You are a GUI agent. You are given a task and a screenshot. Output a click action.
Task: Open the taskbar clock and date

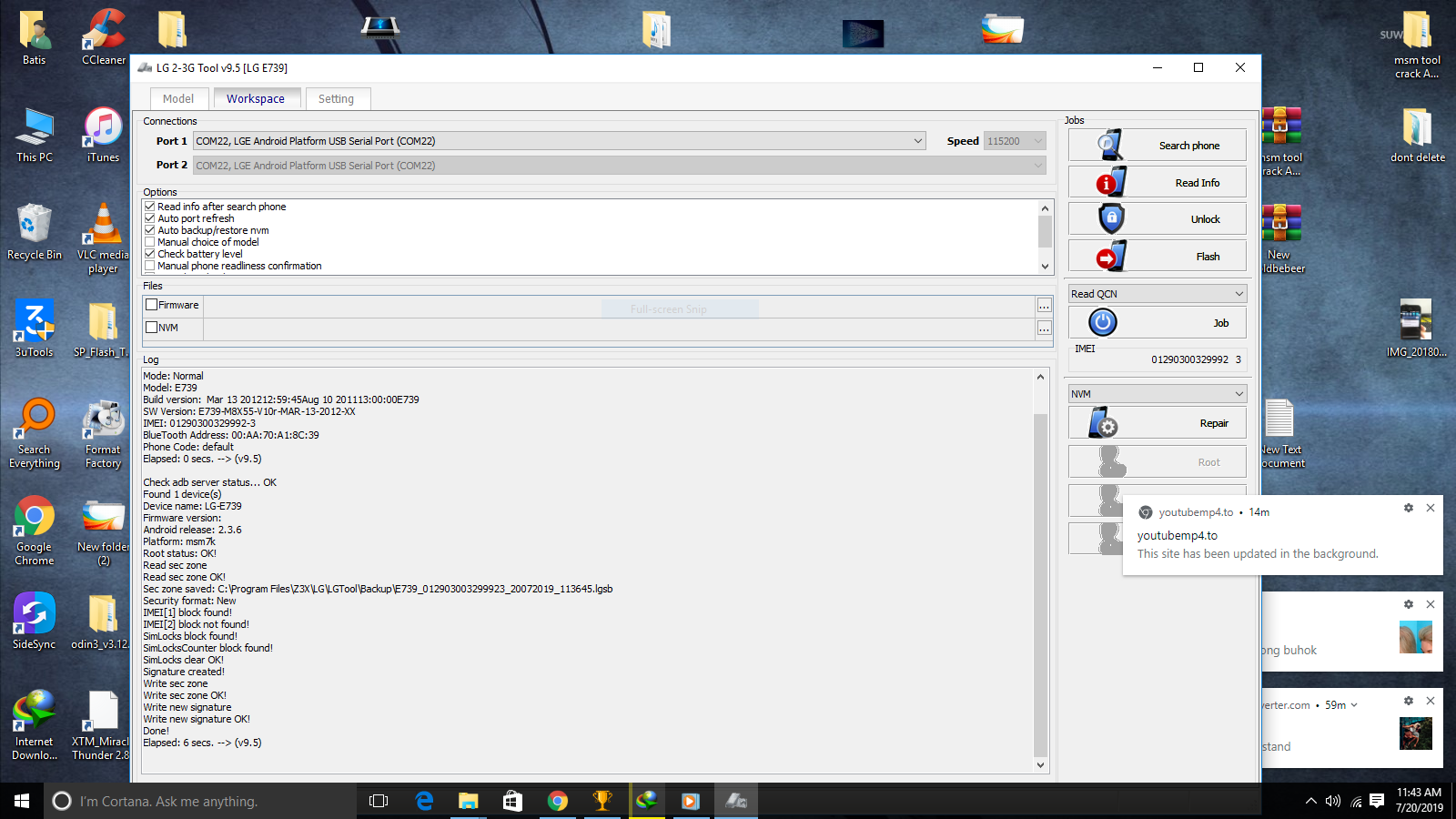point(1420,801)
